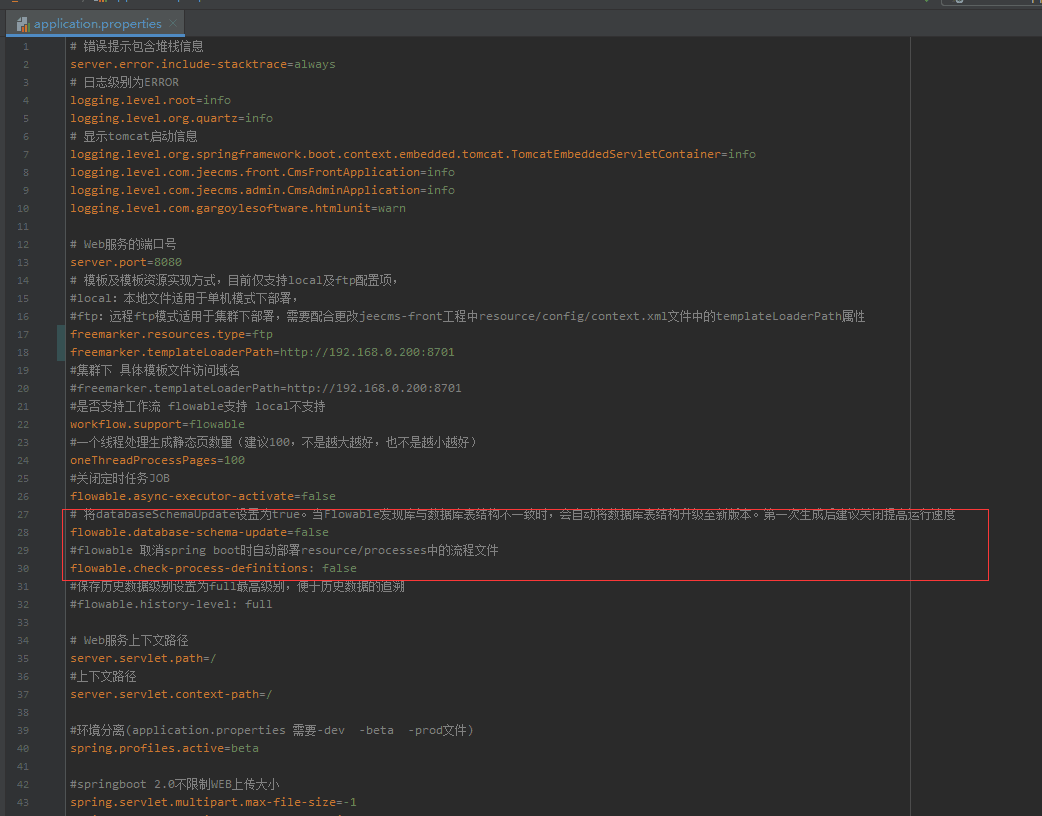Image resolution: width=1042 pixels, height=816 pixels.
Task: Click the flowable.check-process-definitions: false line
Action: tap(213, 568)
